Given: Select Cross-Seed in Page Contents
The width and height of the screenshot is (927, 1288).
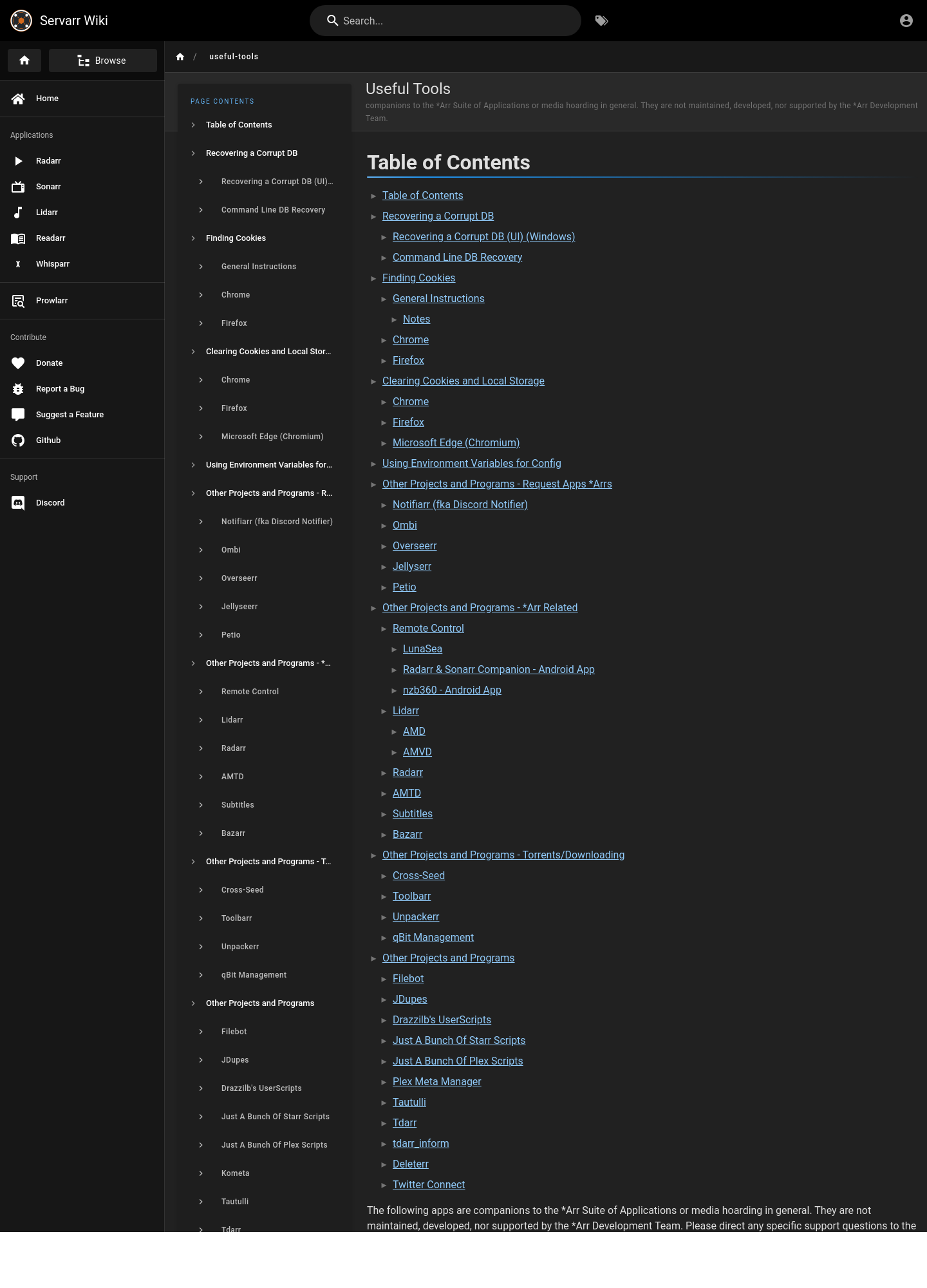Looking at the screenshot, I should tap(265, 890).
